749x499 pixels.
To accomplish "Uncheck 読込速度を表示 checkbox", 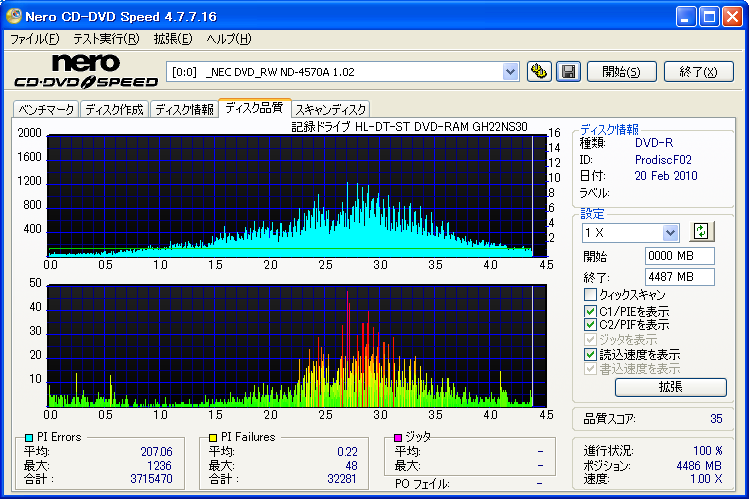I will (x=590, y=354).
